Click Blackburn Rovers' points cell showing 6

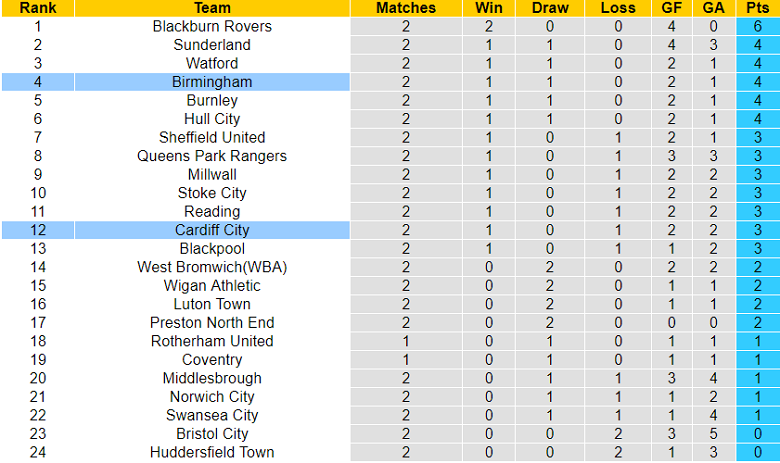click(x=759, y=26)
